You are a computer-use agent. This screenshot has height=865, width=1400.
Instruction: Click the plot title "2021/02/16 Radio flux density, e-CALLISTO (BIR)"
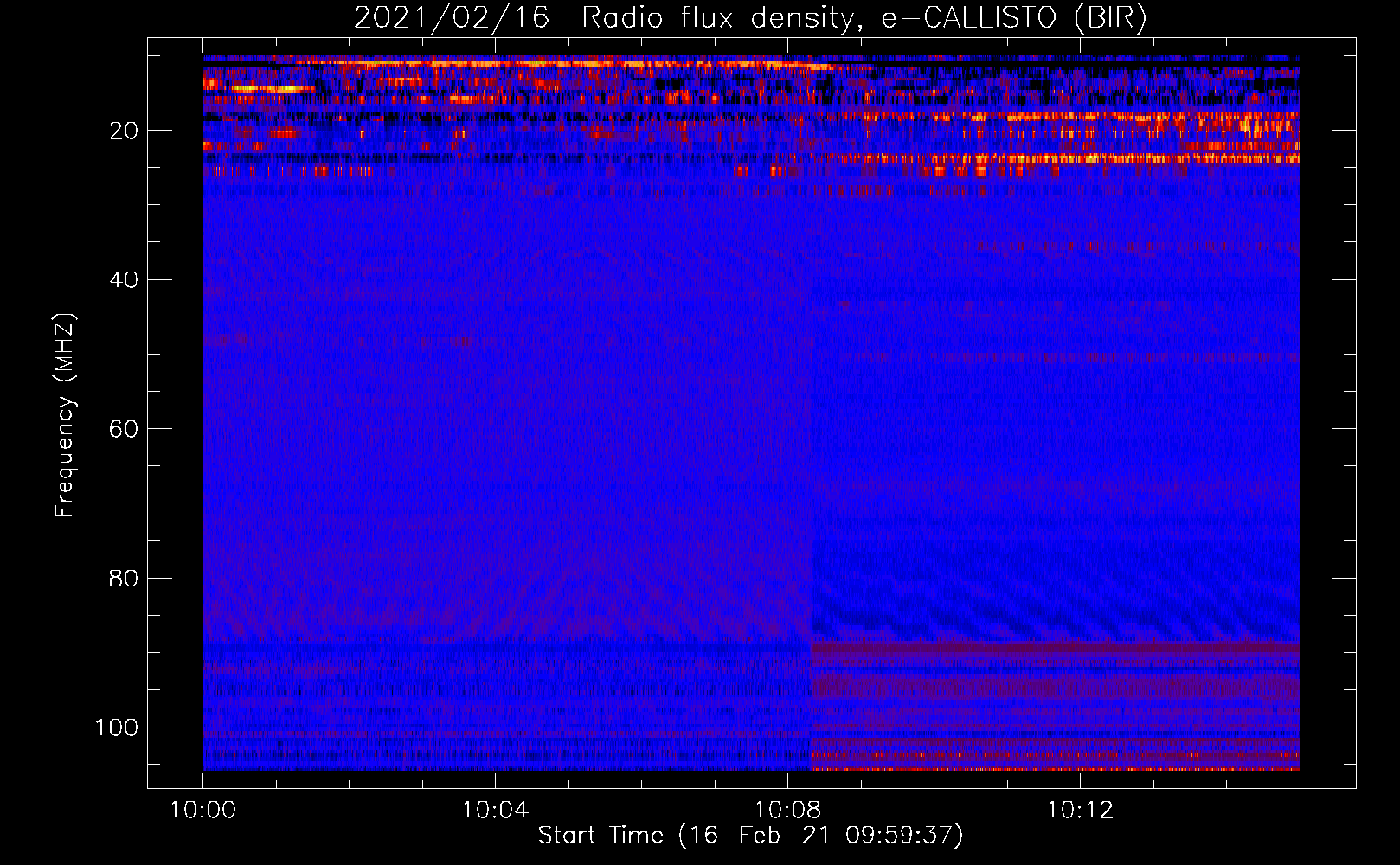click(x=750, y=18)
